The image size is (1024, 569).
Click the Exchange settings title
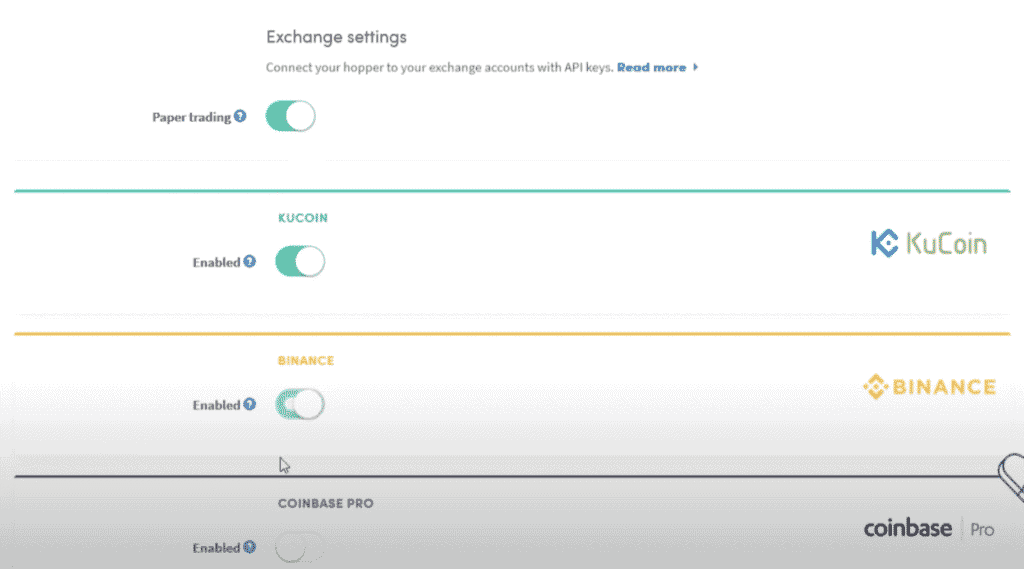(336, 37)
